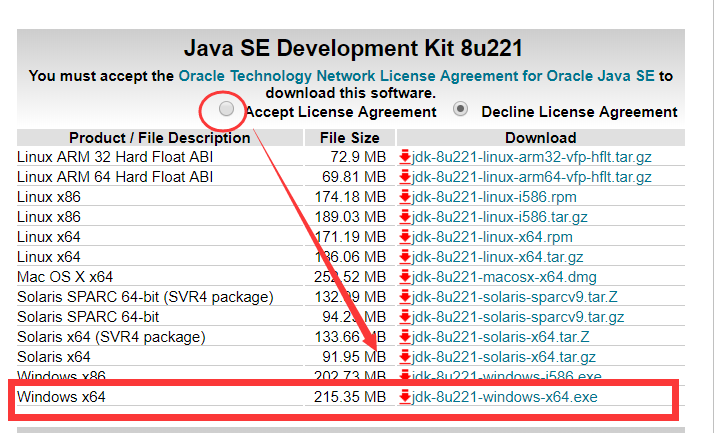
Task: Click the 189.03 MB file size cell
Action: (350, 217)
